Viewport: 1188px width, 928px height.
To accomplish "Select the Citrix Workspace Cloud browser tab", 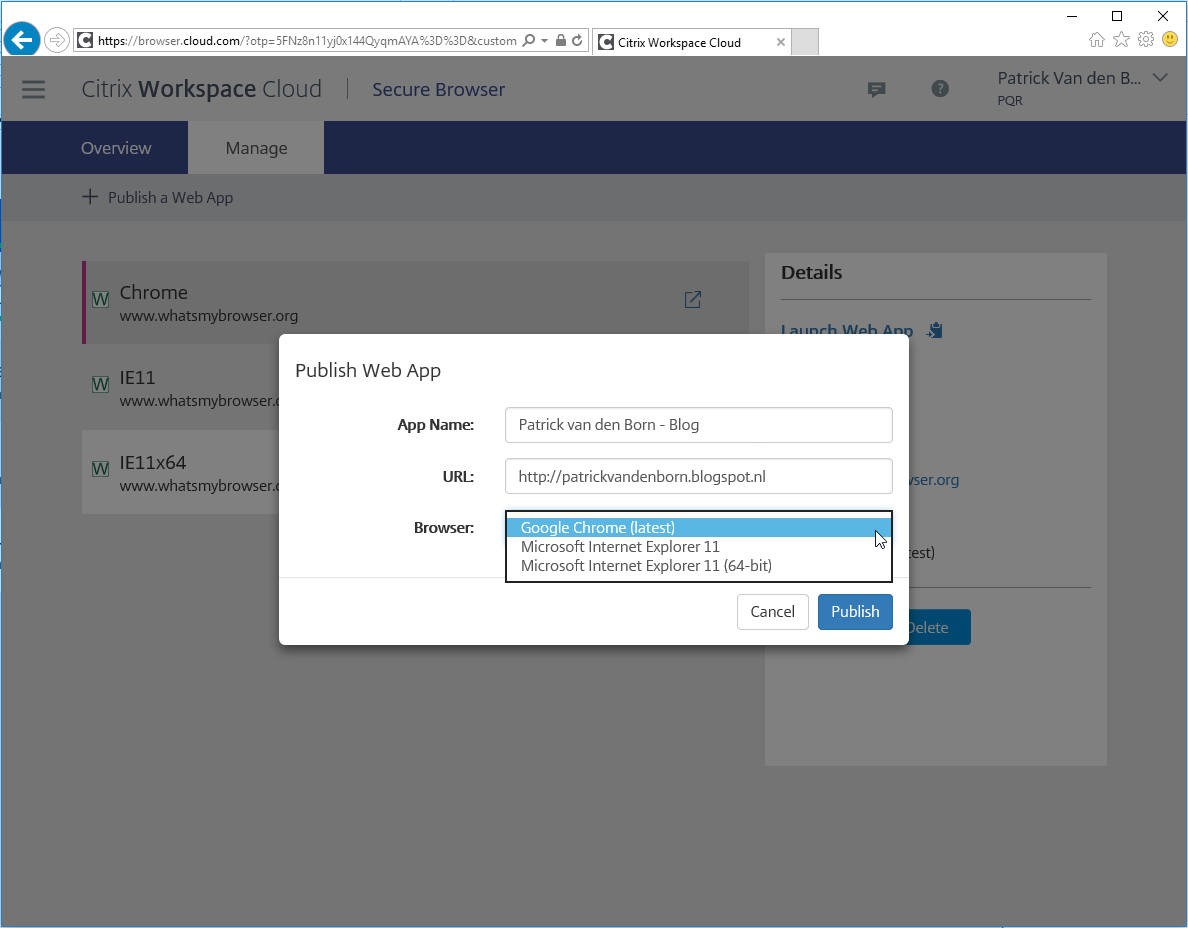I will (691, 42).
